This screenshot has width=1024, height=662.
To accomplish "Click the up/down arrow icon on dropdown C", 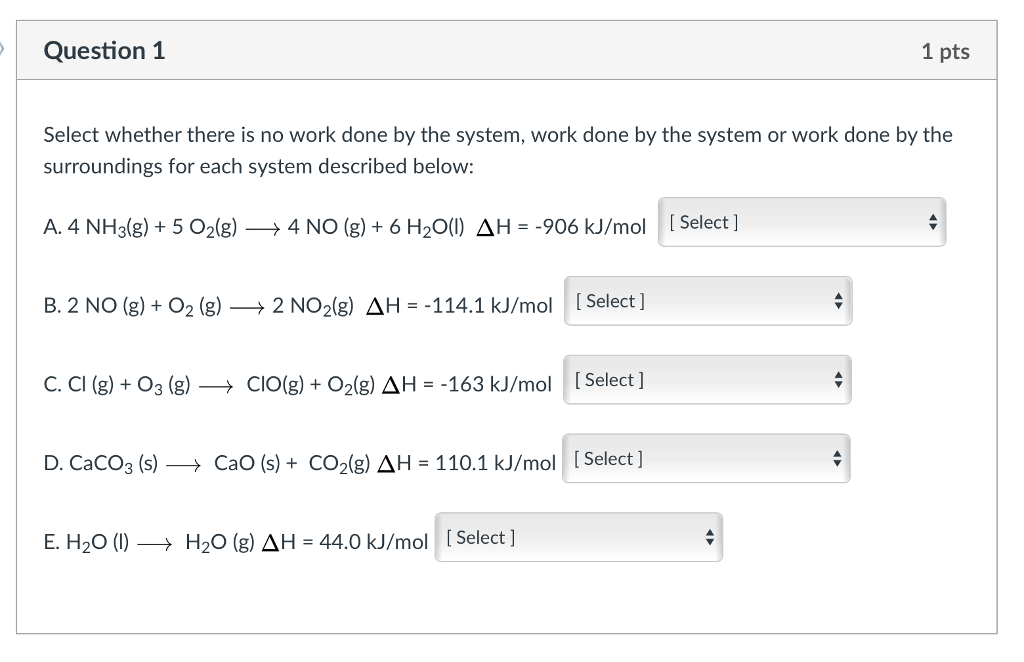I will click(x=839, y=379).
